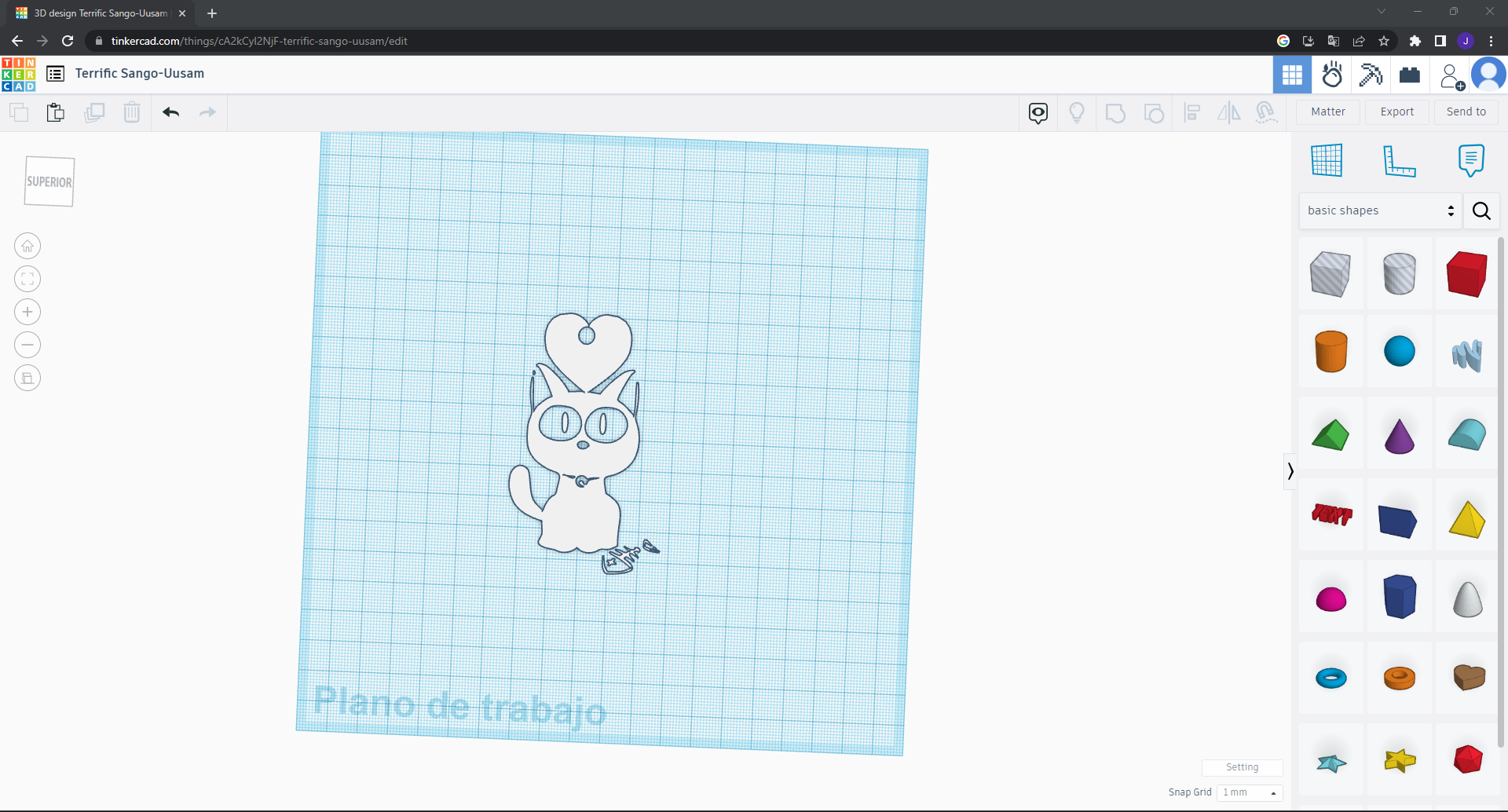Open the design list icon
Viewport: 1508px width, 812px height.
(55, 74)
